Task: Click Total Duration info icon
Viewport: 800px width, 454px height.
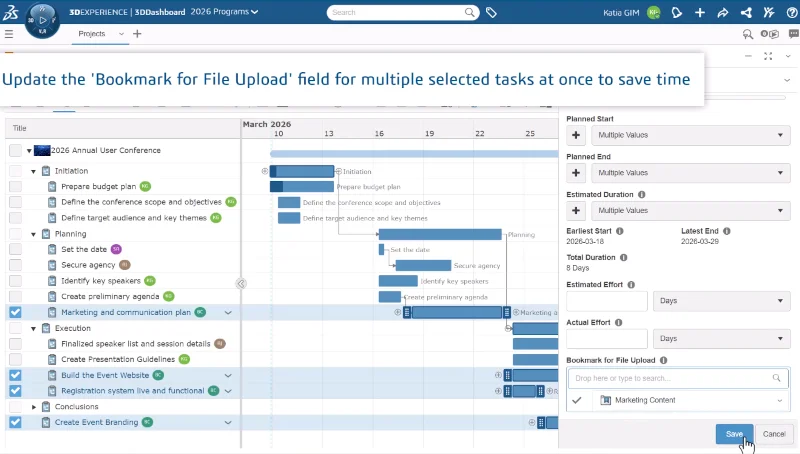Action: pyautogui.click(x=623, y=258)
